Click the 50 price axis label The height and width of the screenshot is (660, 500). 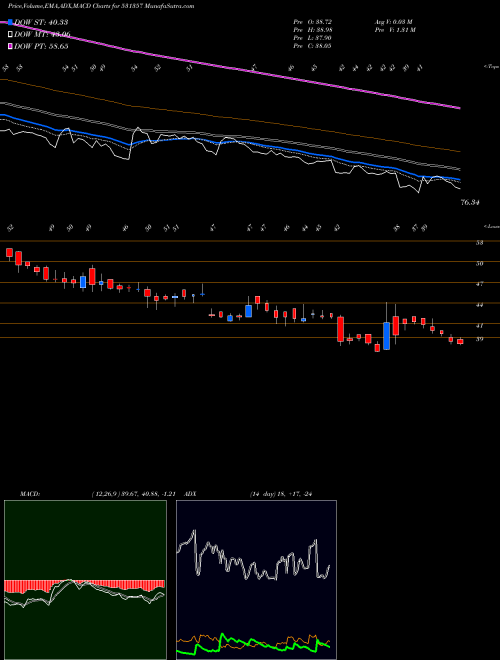(480, 263)
